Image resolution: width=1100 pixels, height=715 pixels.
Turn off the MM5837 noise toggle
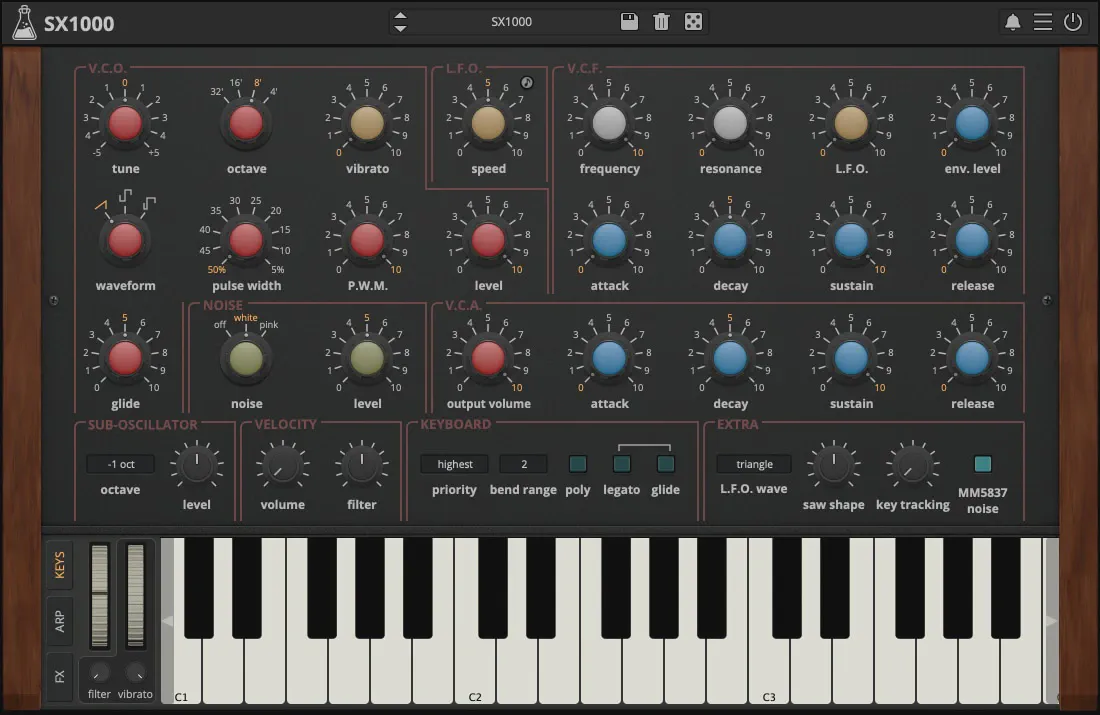click(x=982, y=464)
